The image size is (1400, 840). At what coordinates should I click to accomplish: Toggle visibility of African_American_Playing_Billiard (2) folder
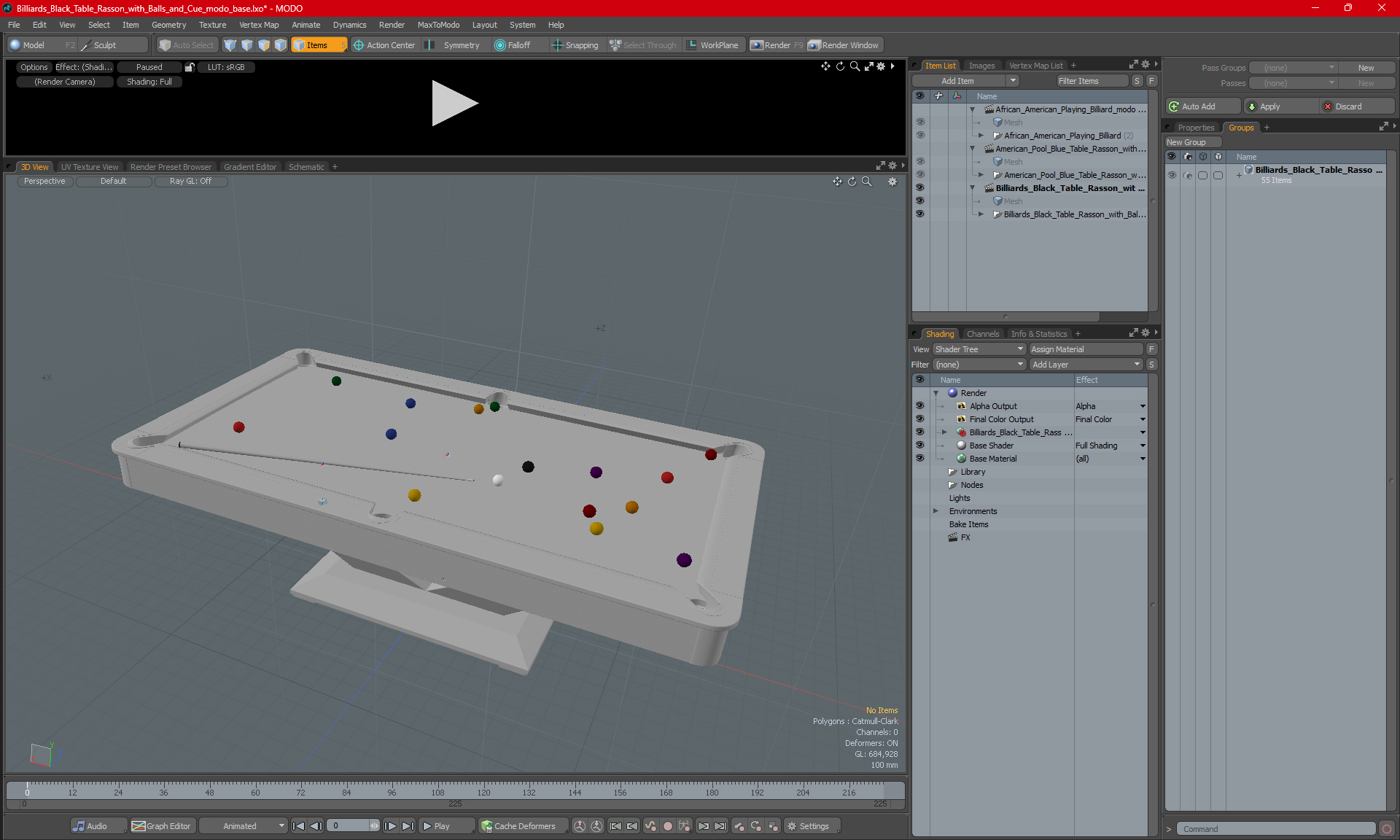(x=919, y=136)
